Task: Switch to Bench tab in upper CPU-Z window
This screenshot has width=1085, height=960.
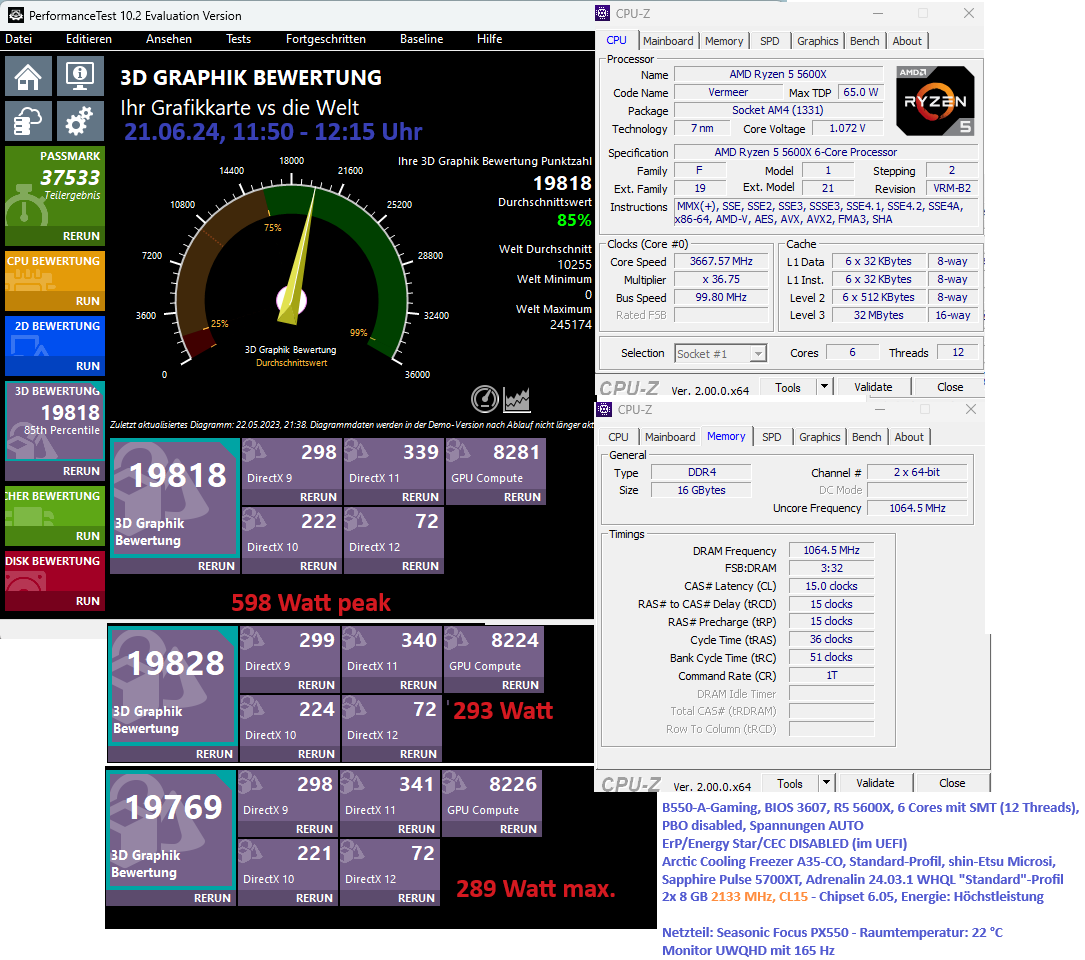Action: (864, 41)
